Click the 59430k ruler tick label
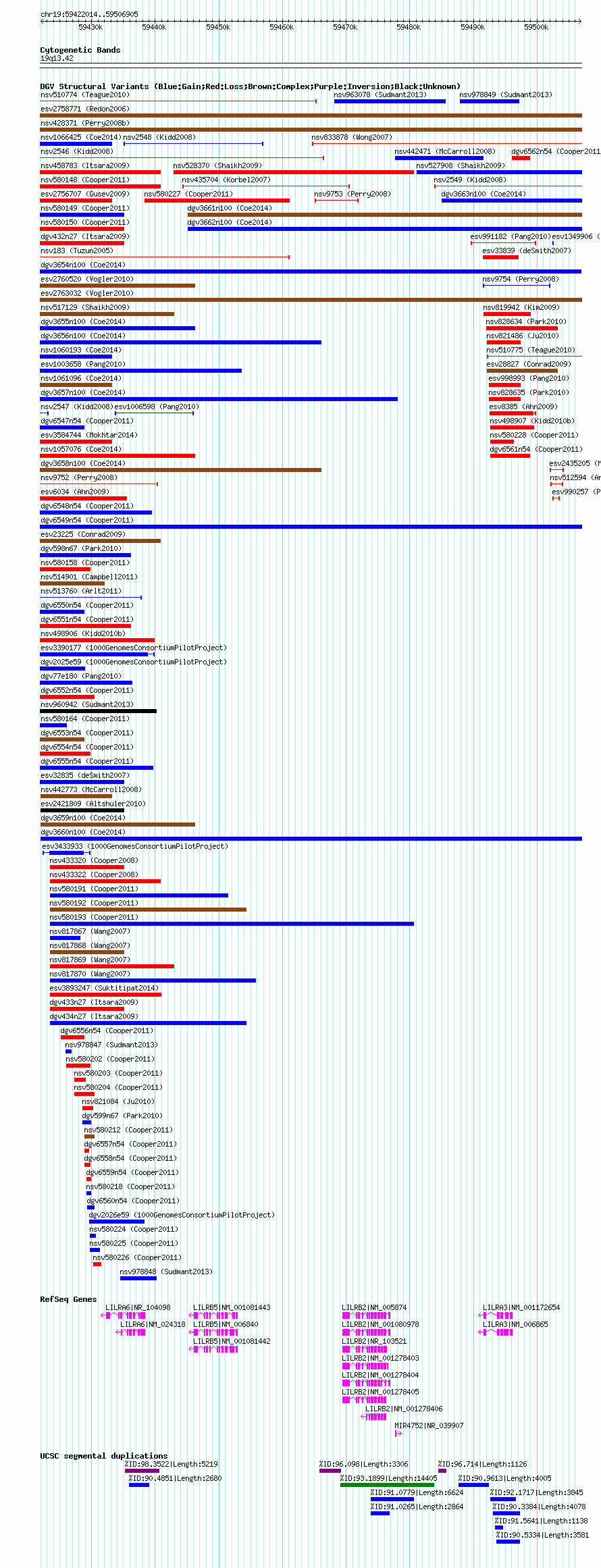 90,27
